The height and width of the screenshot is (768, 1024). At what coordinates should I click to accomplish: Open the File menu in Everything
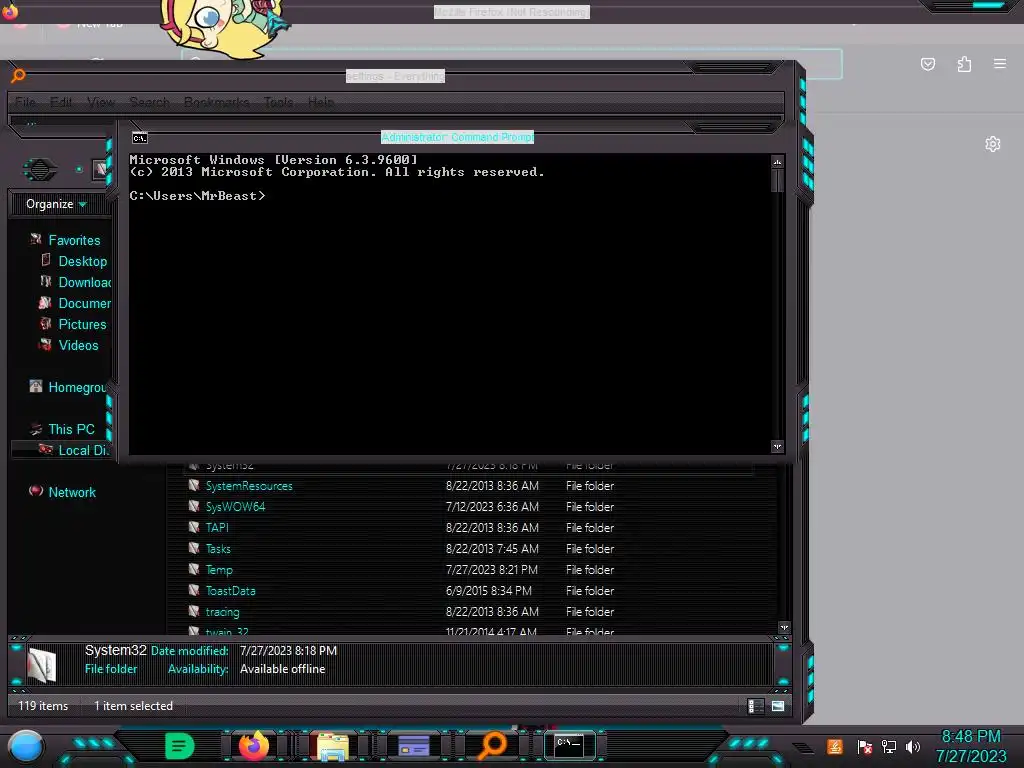[x=25, y=103]
